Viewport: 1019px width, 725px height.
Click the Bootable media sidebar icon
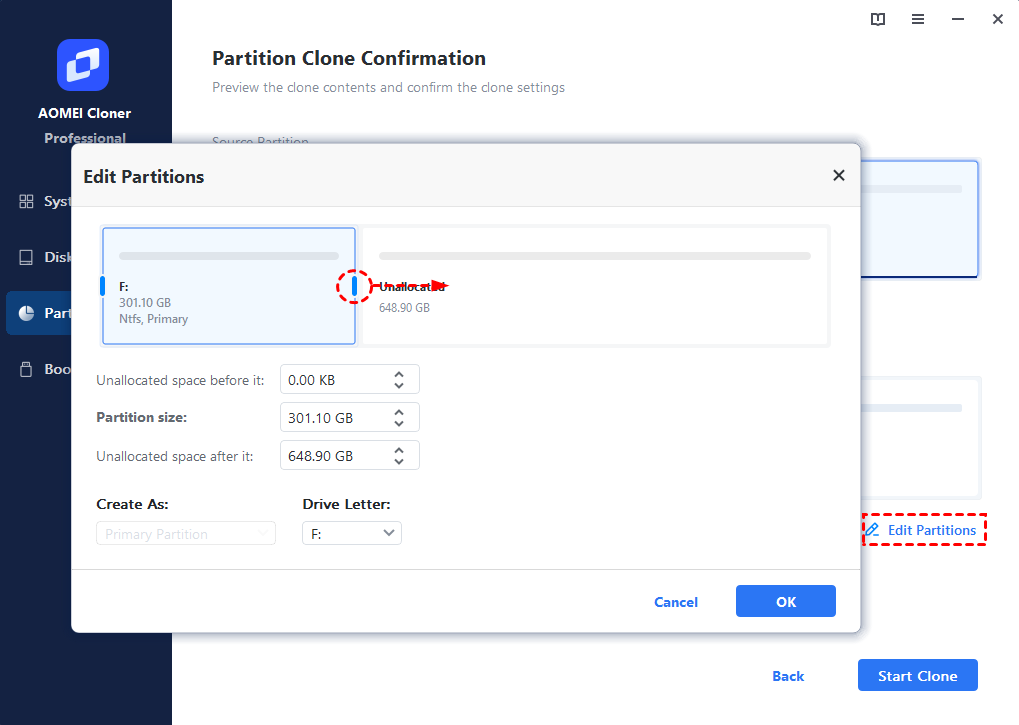[x=26, y=369]
